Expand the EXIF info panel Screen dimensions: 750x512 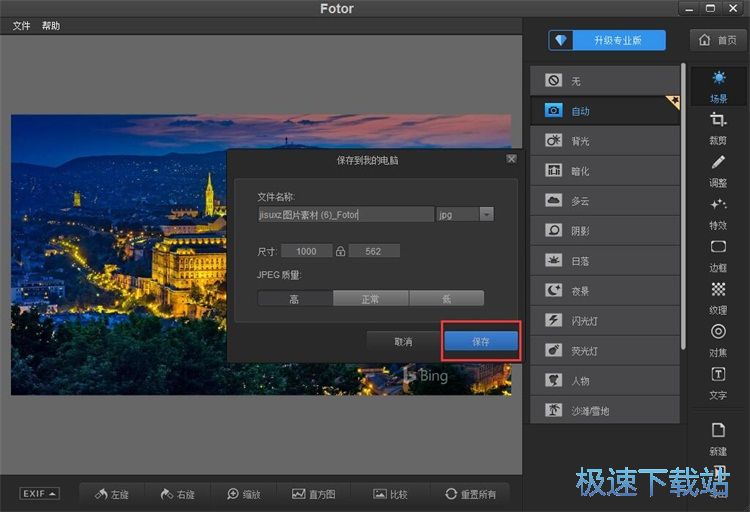39,494
